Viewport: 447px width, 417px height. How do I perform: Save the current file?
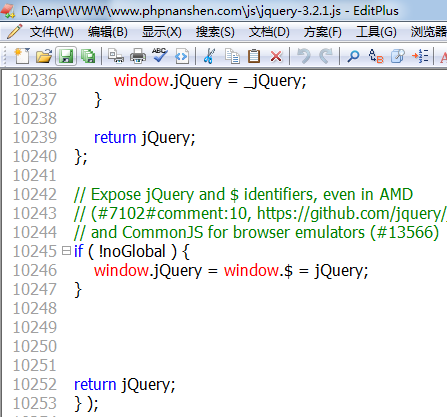point(66,56)
